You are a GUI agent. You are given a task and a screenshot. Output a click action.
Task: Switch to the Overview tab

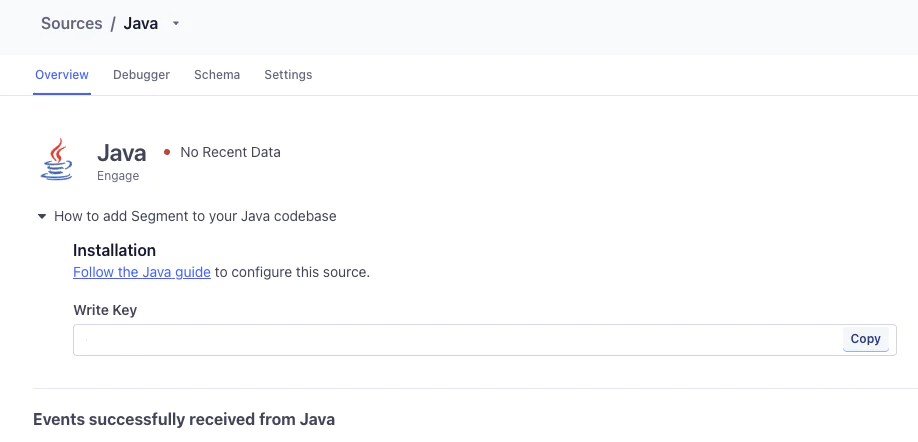(62, 75)
